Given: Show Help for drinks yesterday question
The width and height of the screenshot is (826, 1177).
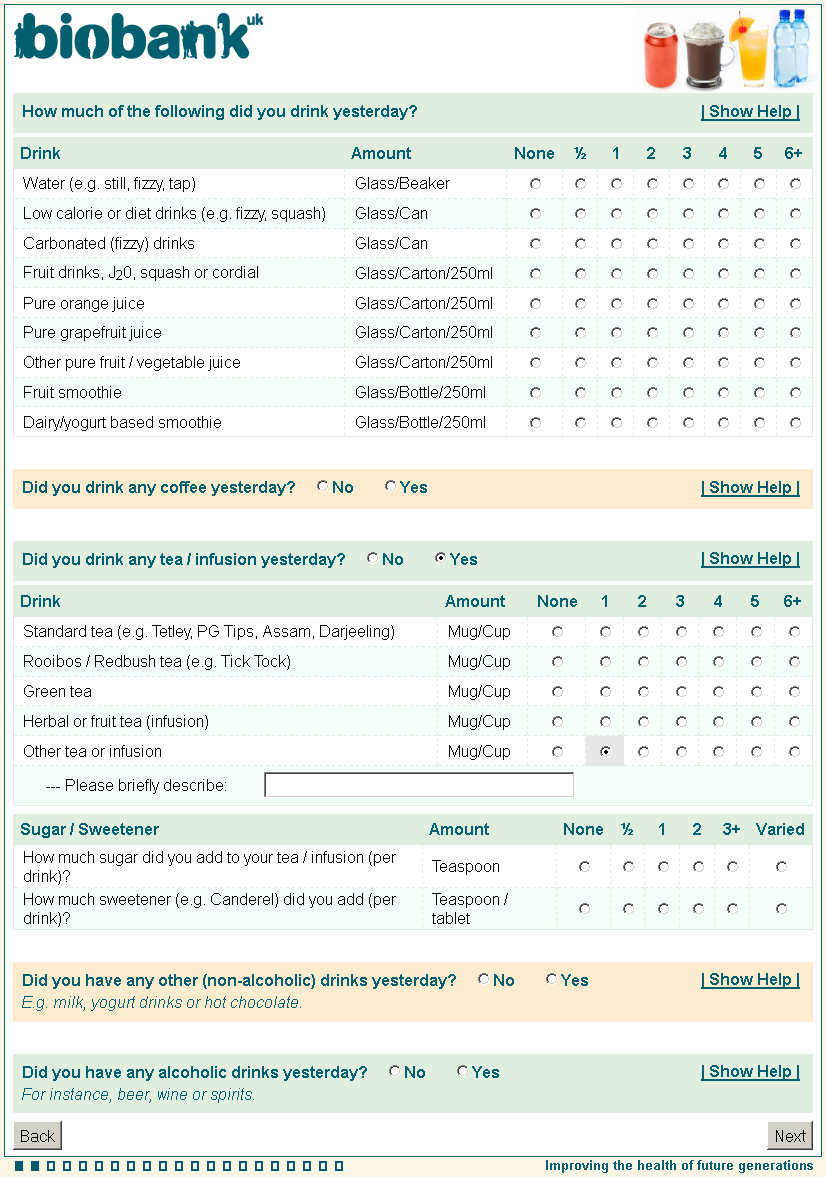Looking at the screenshot, I should pyautogui.click(x=750, y=112).
